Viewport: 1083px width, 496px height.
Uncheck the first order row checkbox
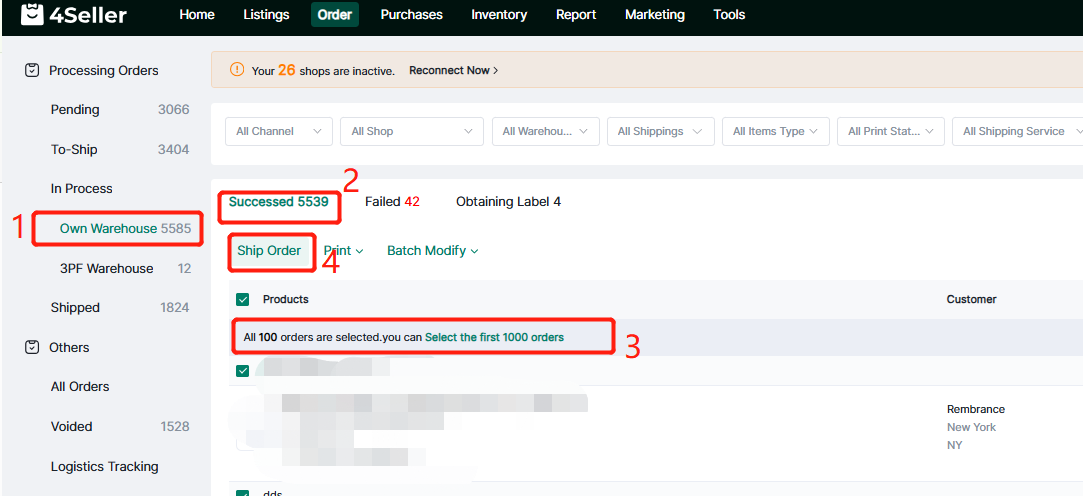point(243,371)
